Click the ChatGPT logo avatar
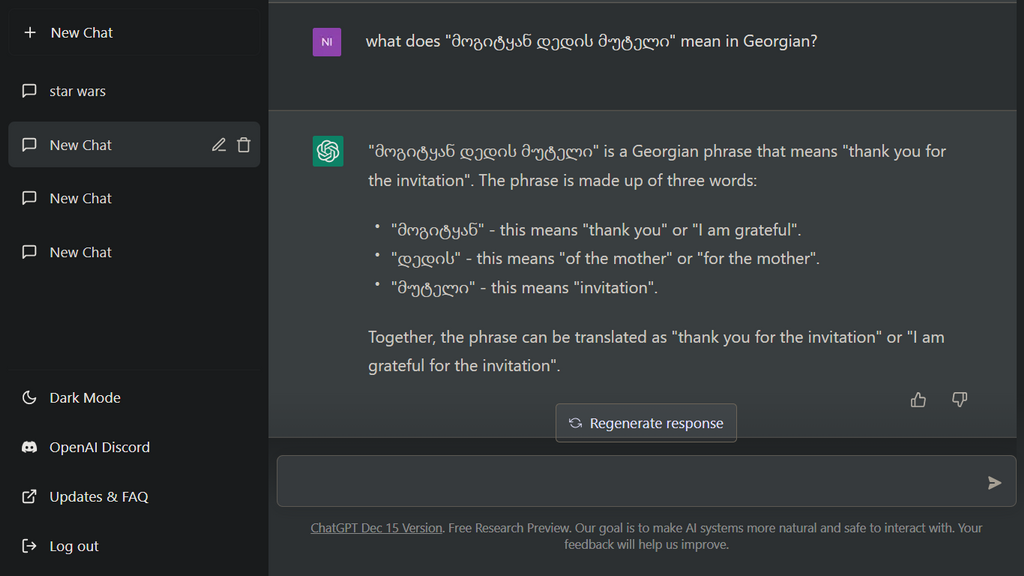 point(328,151)
